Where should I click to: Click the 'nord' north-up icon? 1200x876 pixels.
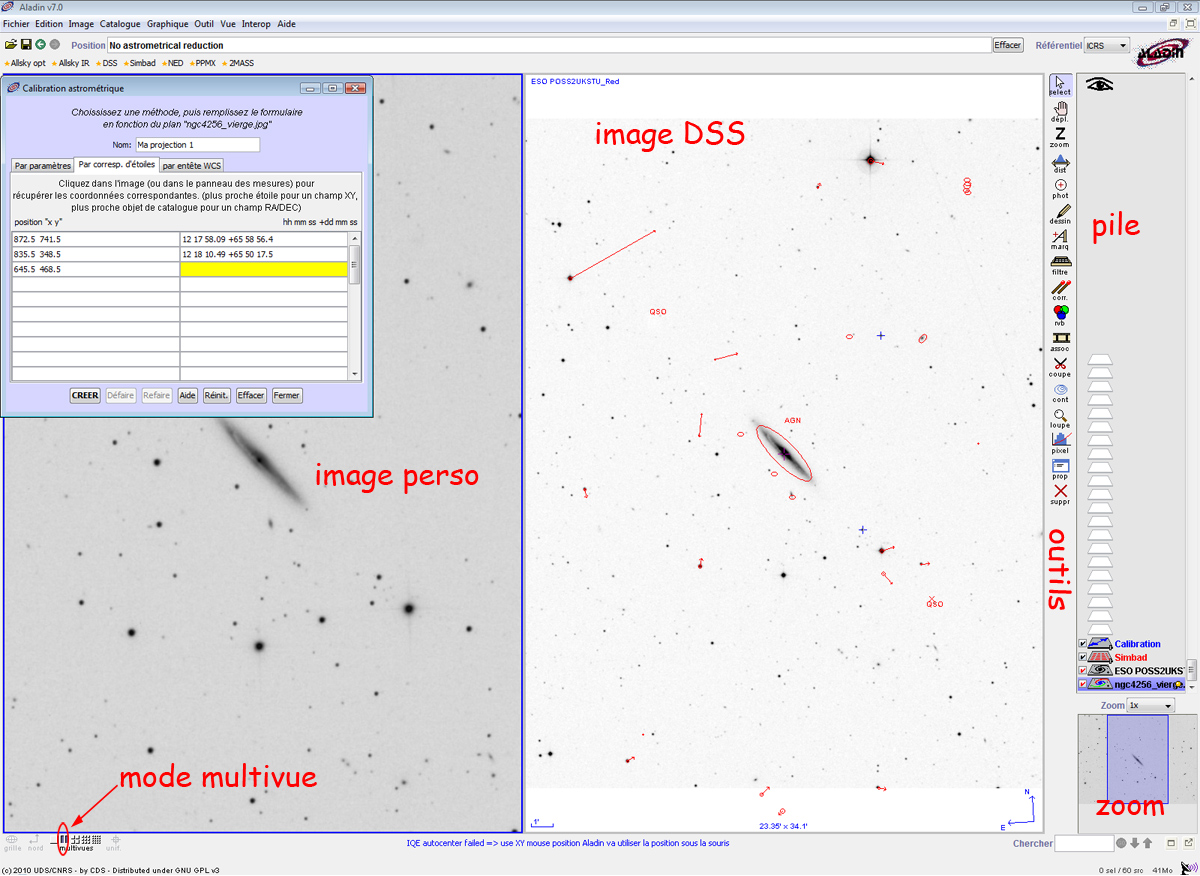pyautogui.click(x=35, y=842)
